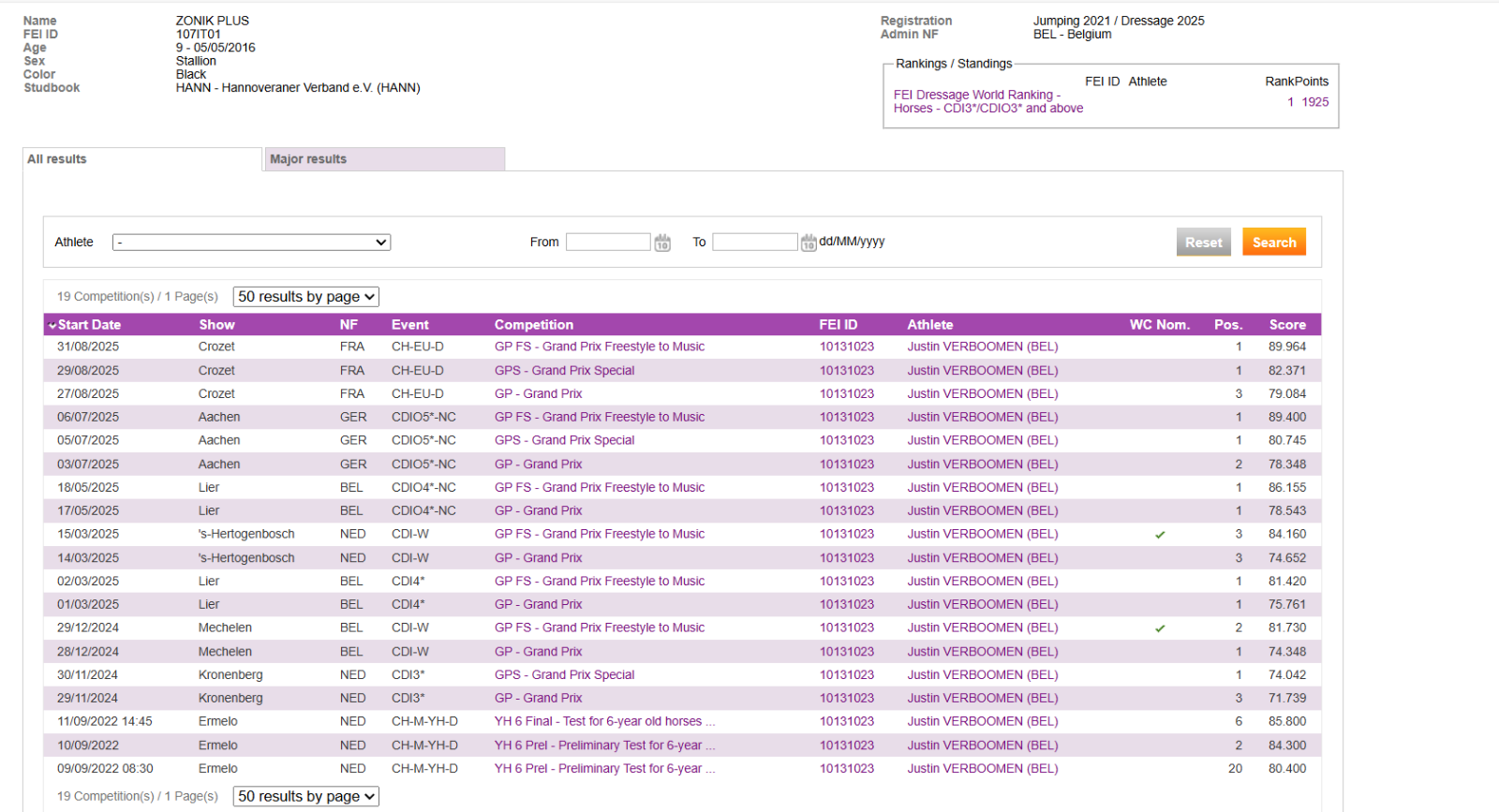Open Justin VERBOOMEN link in 05/07/2025 row
This screenshot has height=812, width=1499.
click(x=983, y=440)
